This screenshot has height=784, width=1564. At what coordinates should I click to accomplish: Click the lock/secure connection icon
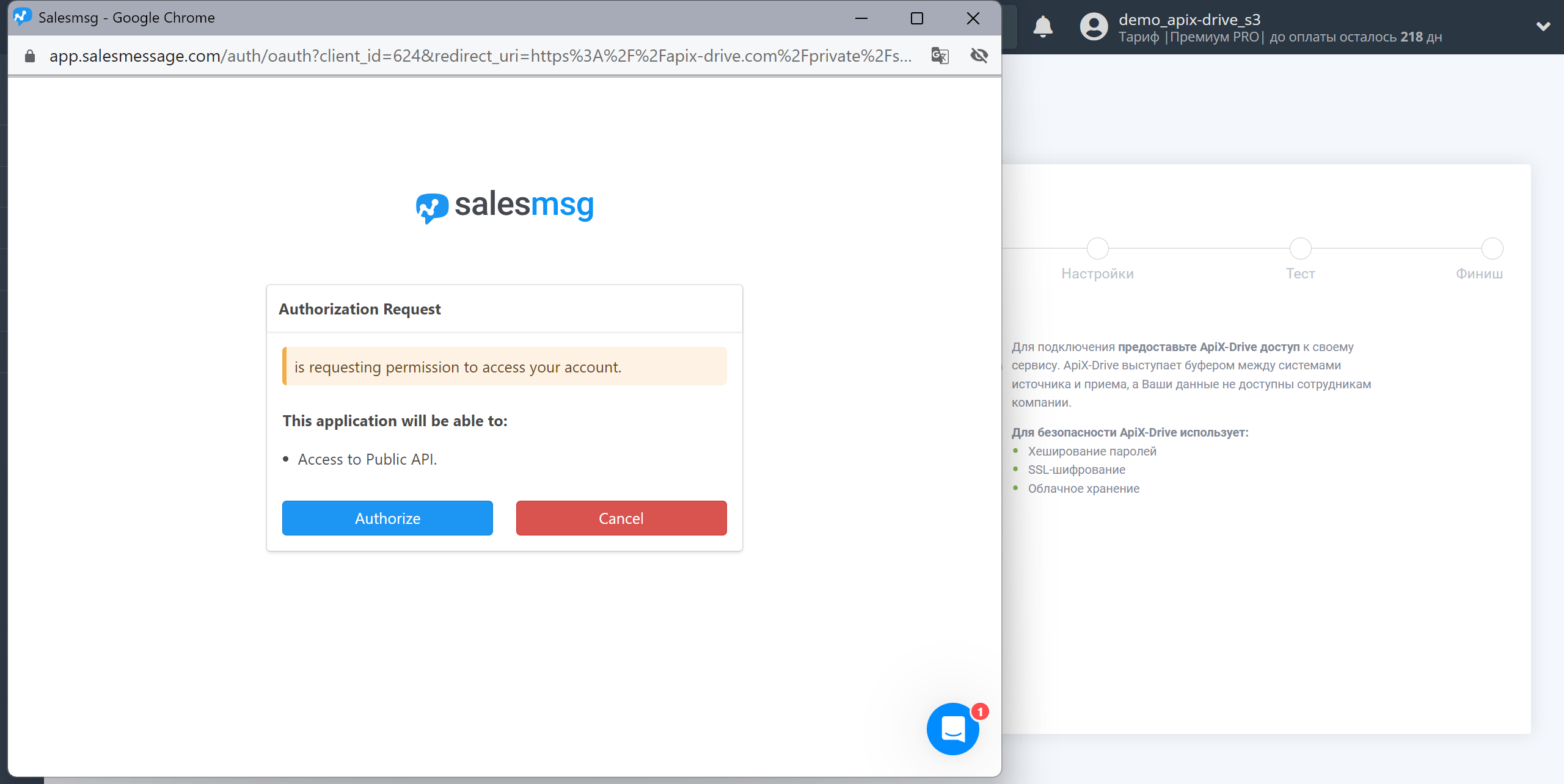pyautogui.click(x=29, y=56)
